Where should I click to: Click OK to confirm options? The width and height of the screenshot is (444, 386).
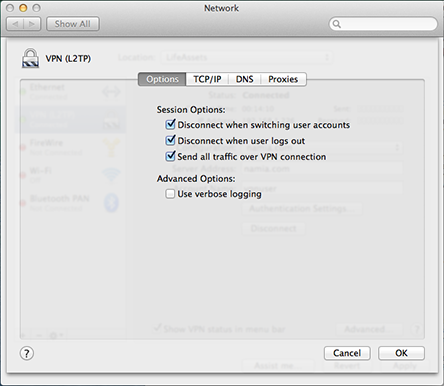coord(401,353)
